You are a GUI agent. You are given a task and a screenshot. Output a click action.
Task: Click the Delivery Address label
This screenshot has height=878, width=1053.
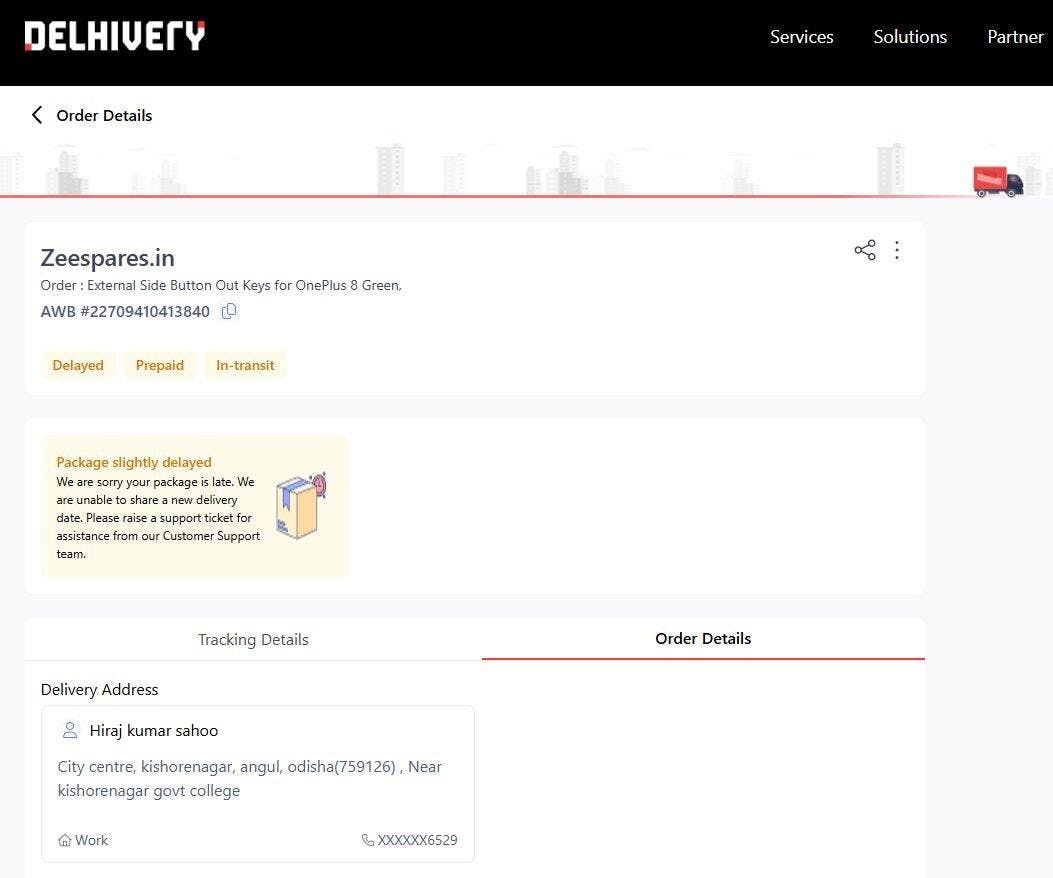[x=99, y=689]
